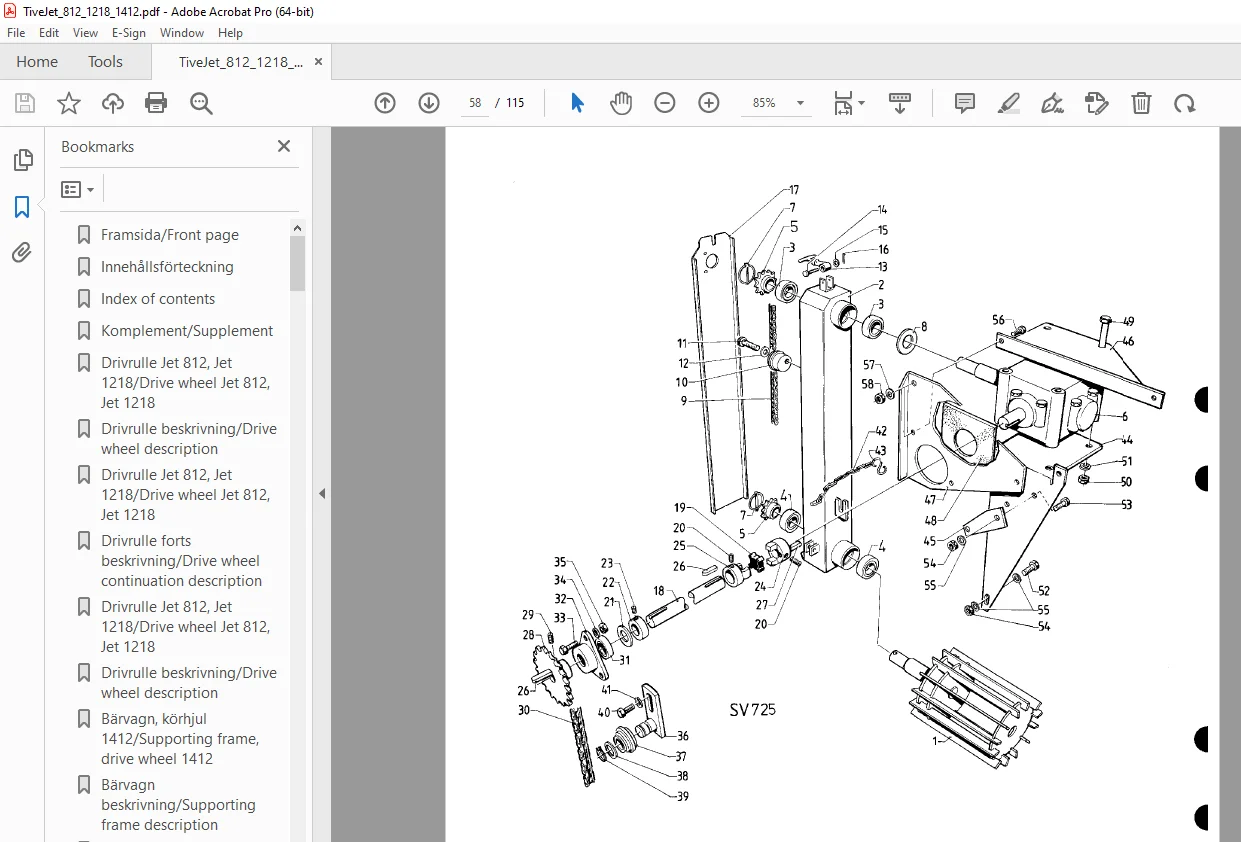Open the Innehållsförteckning bookmark
The width and height of the screenshot is (1241, 842).
pos(167,267)
